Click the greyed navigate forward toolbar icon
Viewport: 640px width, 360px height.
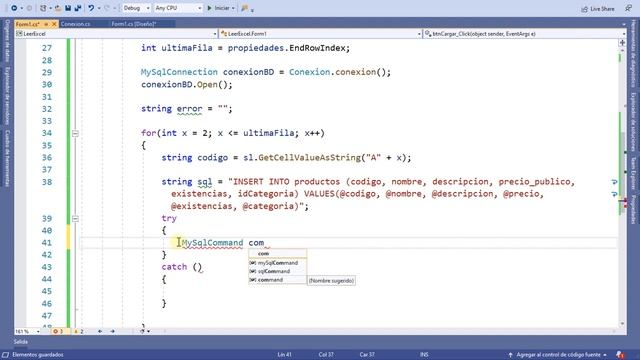[x=29, y=8]
